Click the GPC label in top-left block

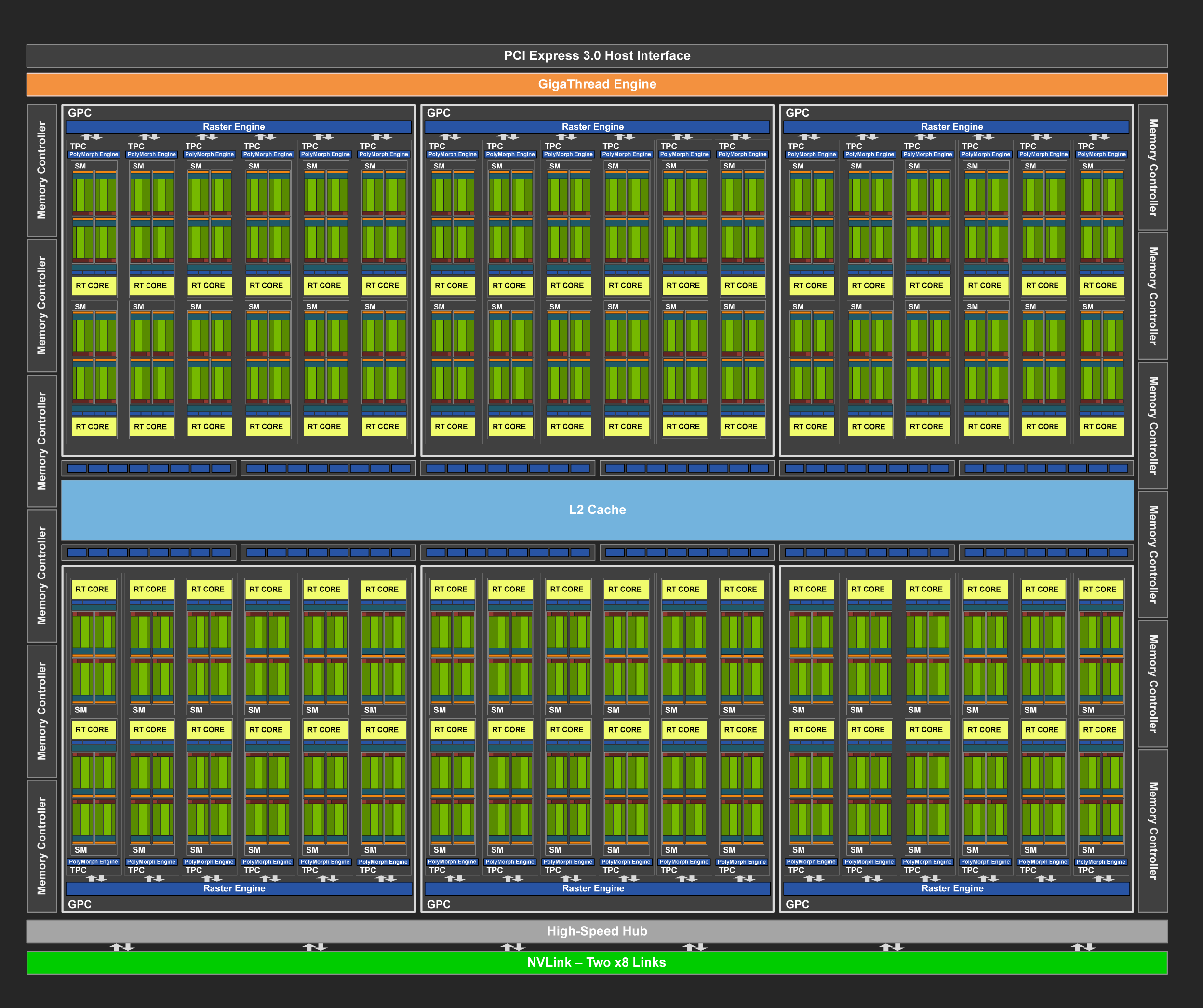[80, 113]
